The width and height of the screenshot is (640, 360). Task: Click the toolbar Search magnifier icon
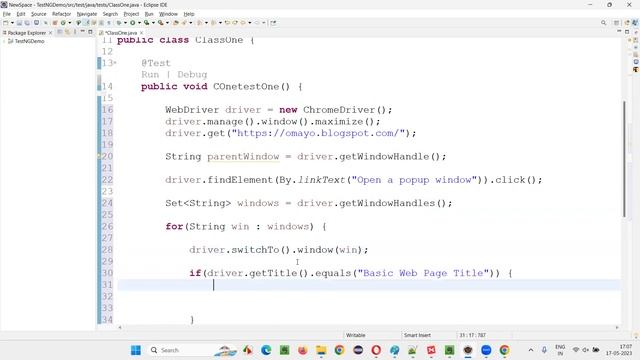[603, 23]
